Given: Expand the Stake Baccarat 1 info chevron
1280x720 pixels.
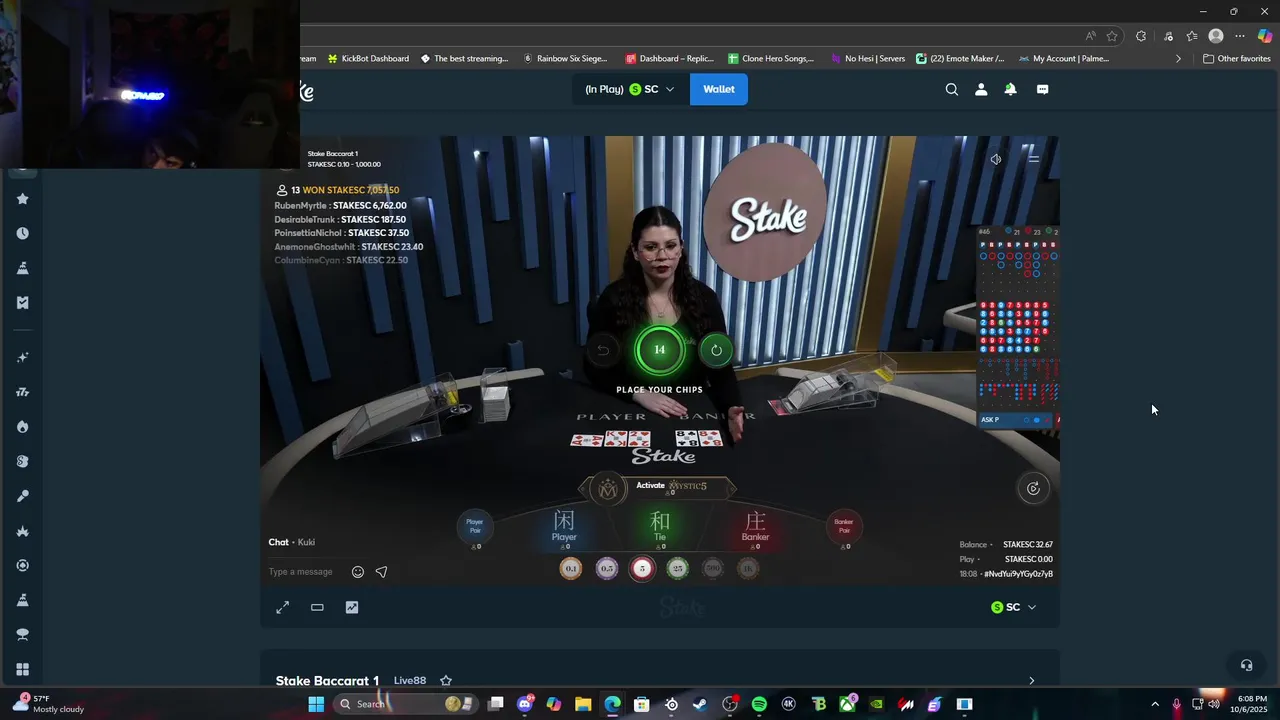Looking at the screenshot, I should (1032, 681).
